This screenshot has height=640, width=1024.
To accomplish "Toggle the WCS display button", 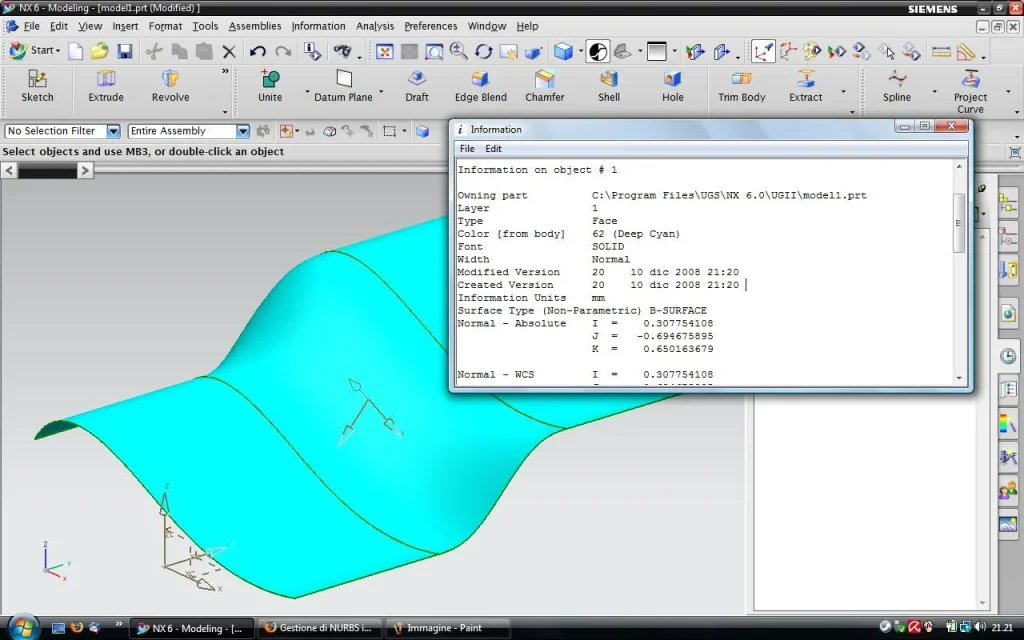I will (763, 51).
